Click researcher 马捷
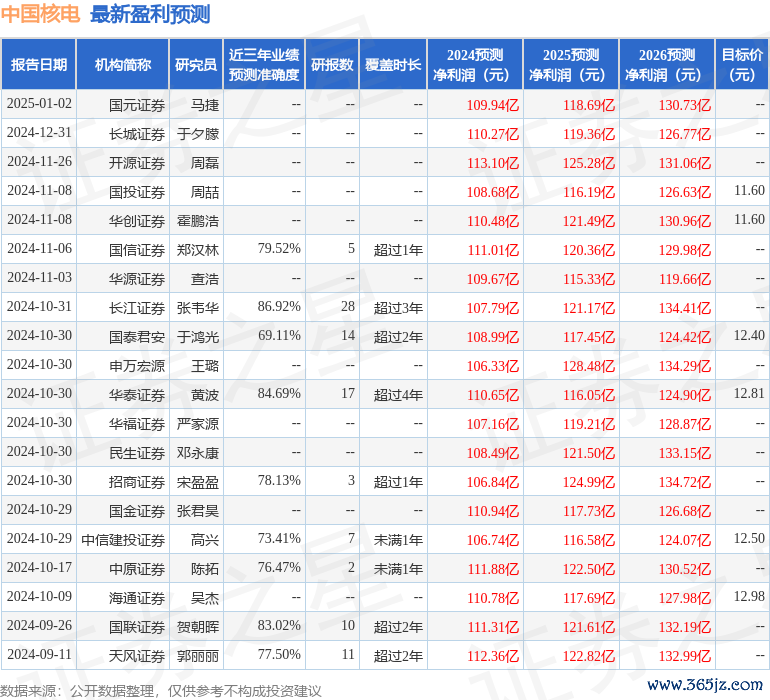Viewport: 770px width, 700px height. pos(205,105)
